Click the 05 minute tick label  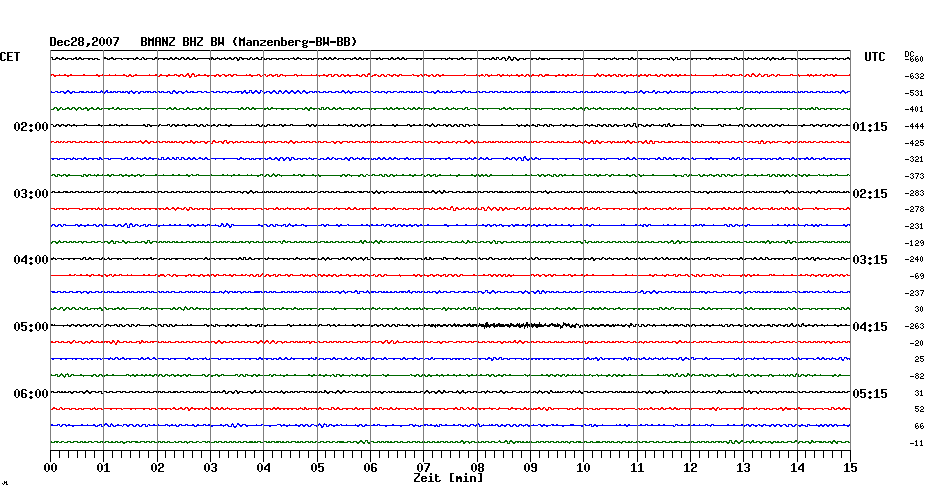coord(317,467)
